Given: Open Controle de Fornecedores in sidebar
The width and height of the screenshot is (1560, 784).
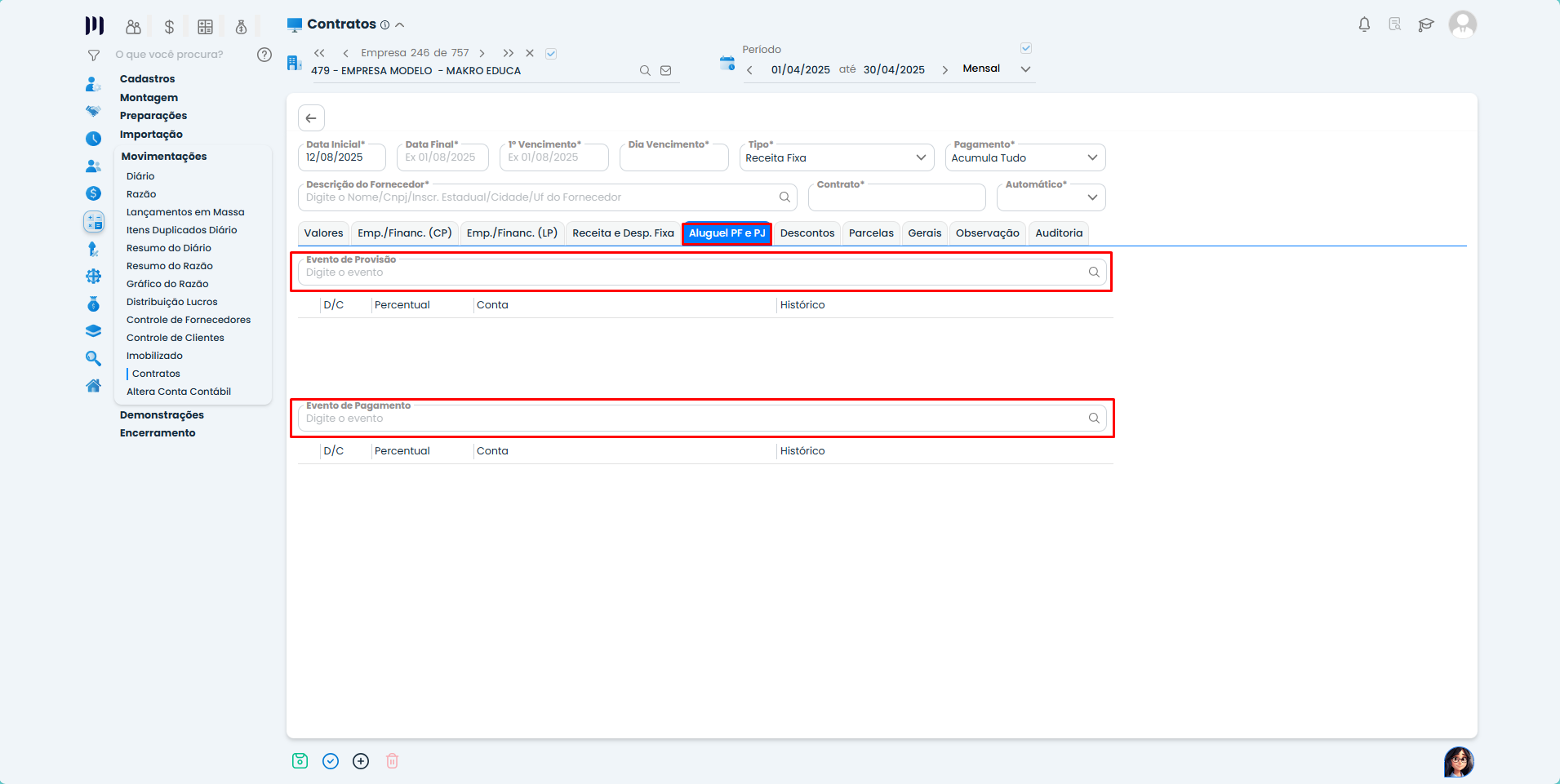Looking at the screenshot, I should click(x=189, y=320).
